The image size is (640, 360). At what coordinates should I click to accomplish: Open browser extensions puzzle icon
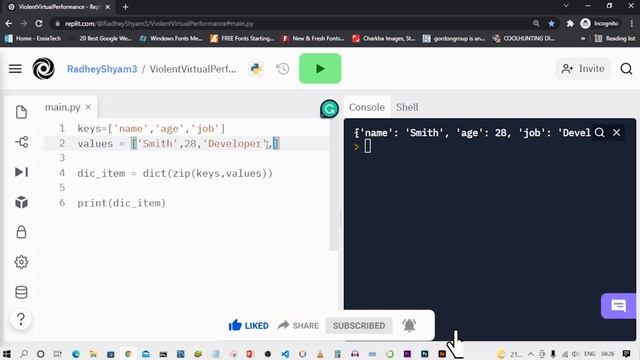[x=570, y=24]
